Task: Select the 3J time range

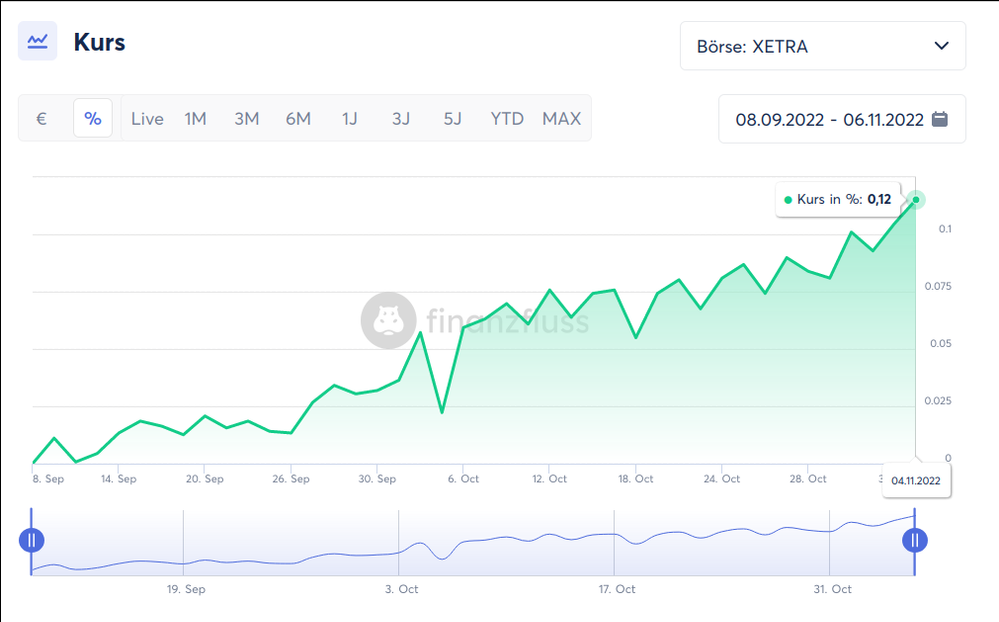Action: pos(401,118)
